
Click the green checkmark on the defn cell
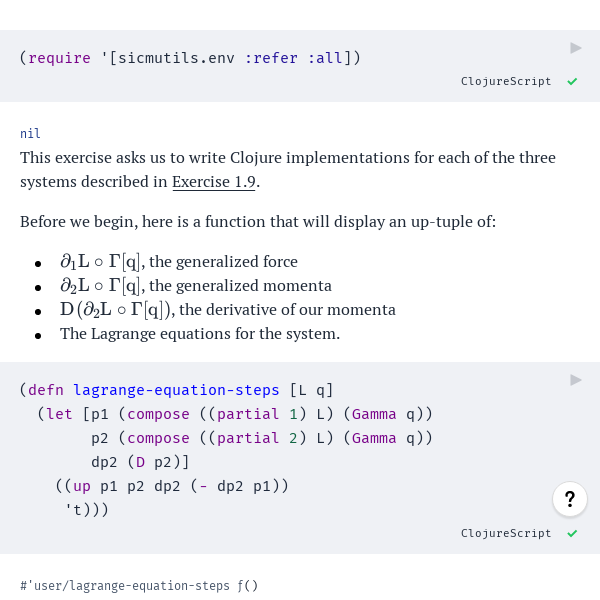coord(572,533)
